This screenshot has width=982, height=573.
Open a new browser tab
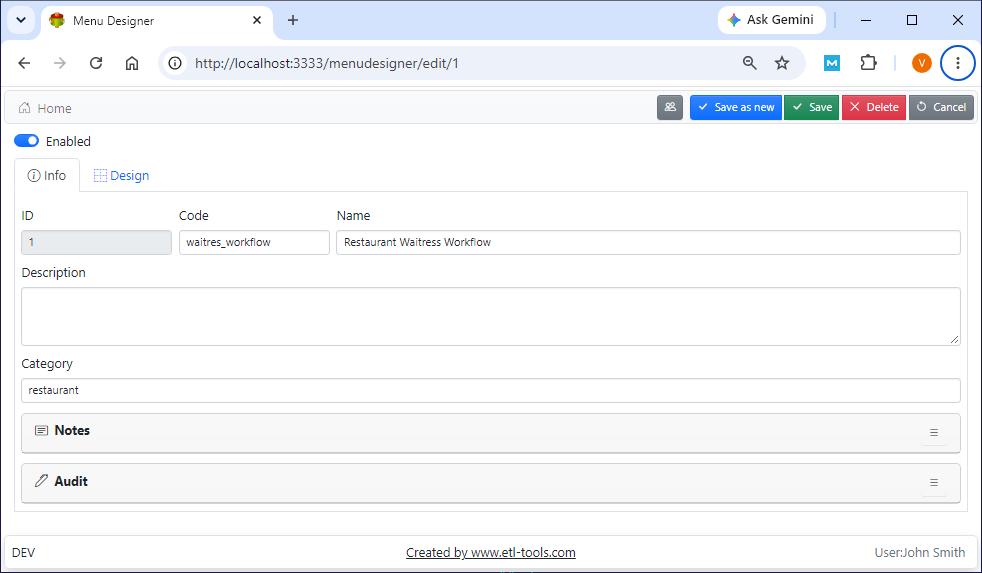pyautogui.click(x=292, y=20)
